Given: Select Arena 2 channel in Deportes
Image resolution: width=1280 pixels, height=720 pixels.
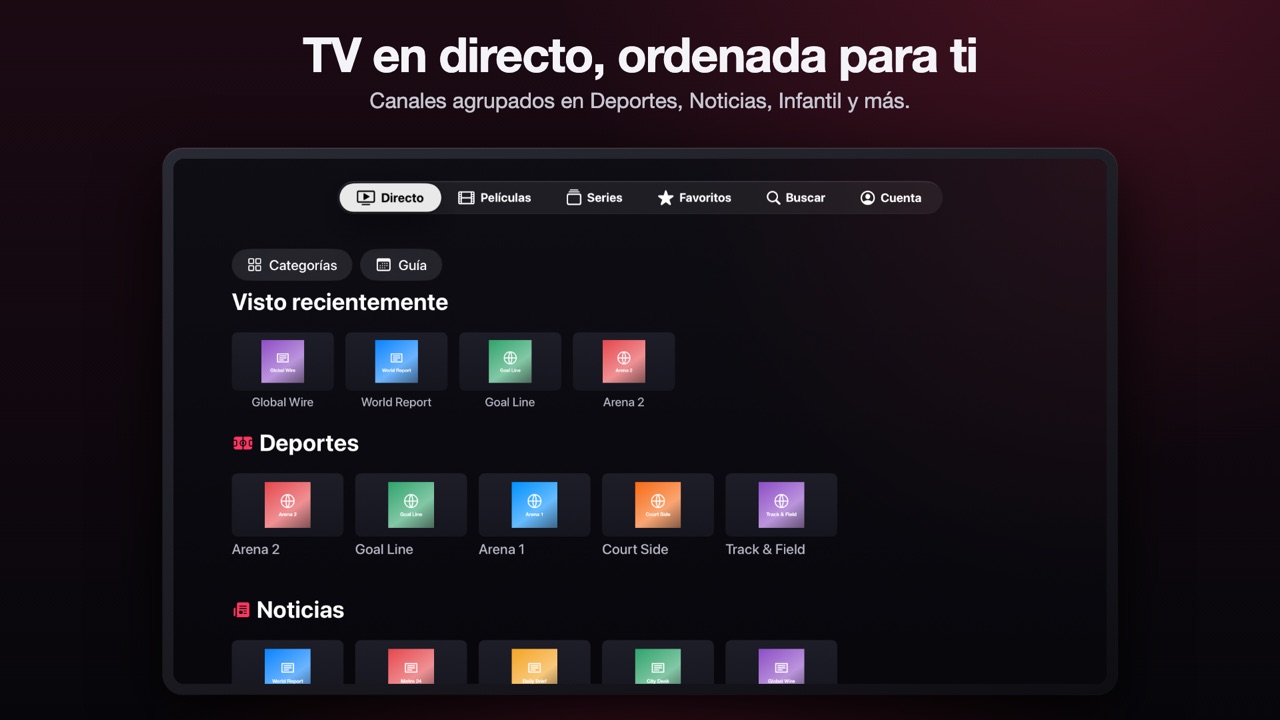Looking at the screenshot, I should tap(287, 505).
